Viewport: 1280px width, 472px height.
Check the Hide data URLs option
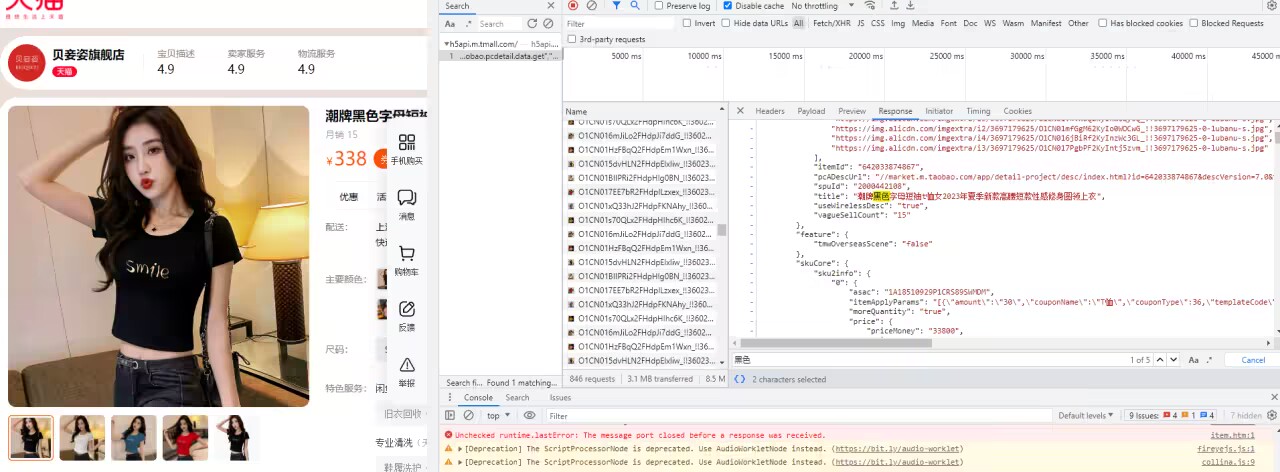[726, 23]
